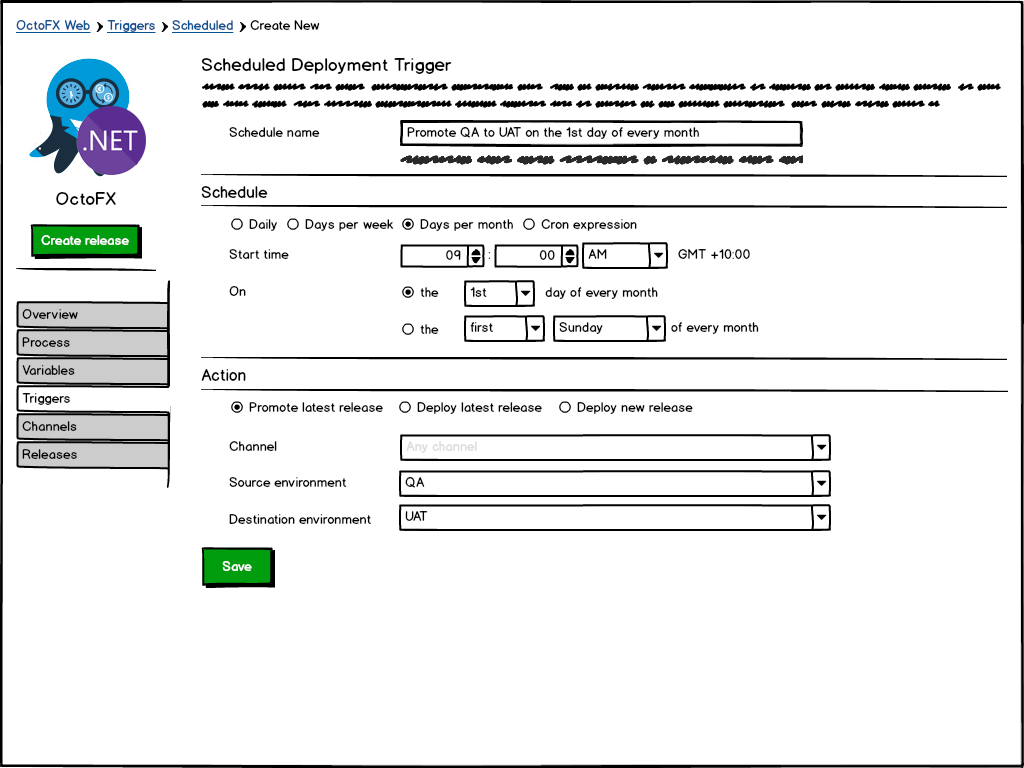Follow the Triggers breadcrumb link

pyautogui.click(x=131, y=26)
